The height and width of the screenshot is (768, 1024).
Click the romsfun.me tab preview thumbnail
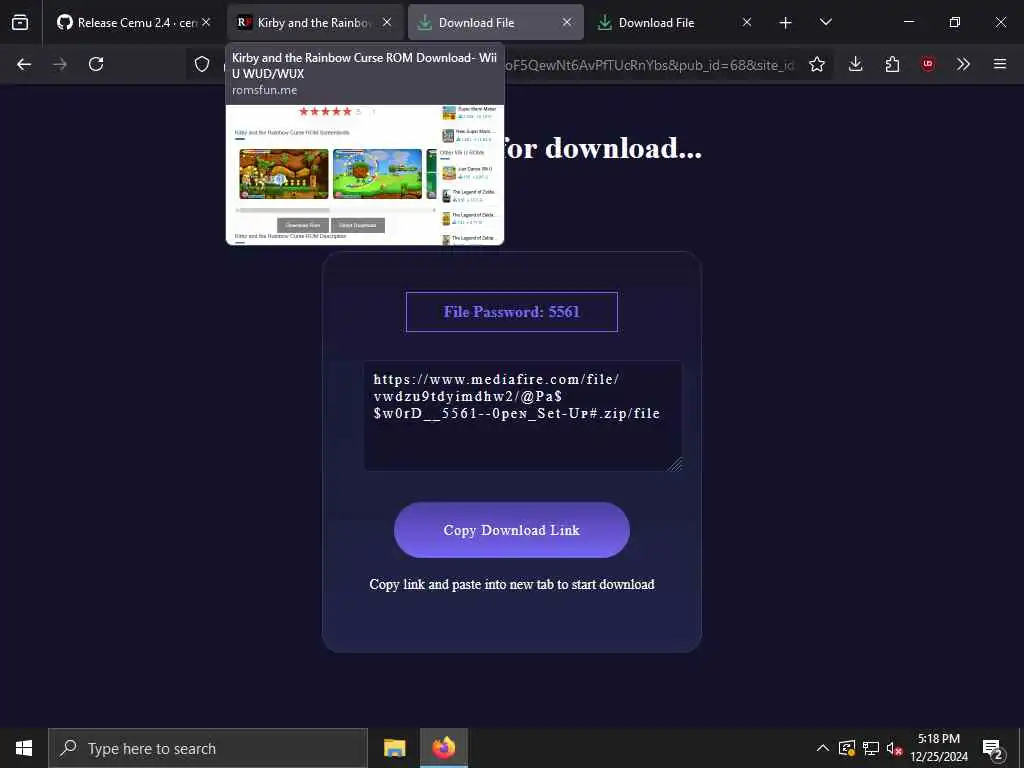[365, 174]
